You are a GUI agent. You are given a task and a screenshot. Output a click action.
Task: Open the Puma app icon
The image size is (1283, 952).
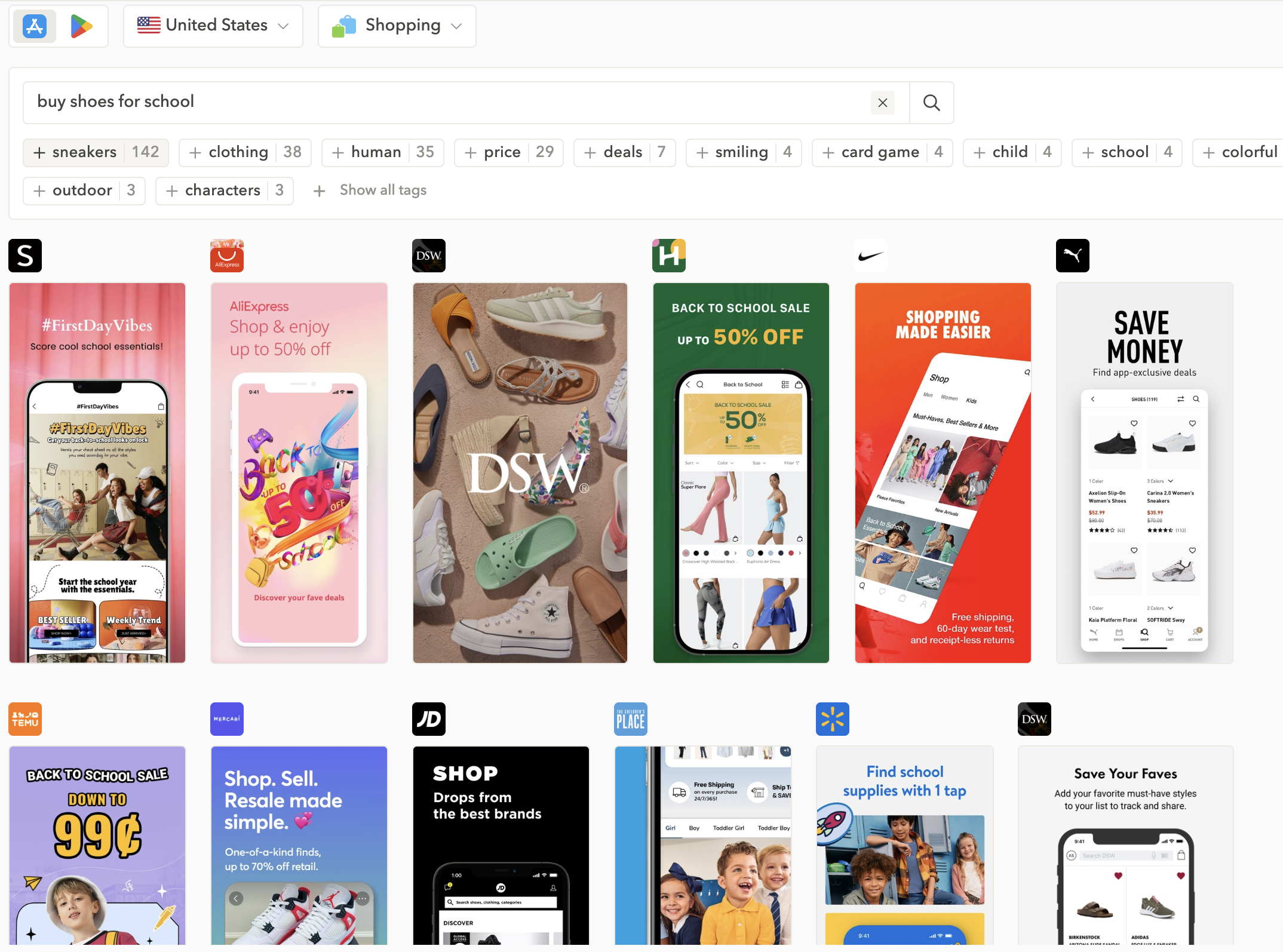pyautogui.click(x=1073, y=256)
